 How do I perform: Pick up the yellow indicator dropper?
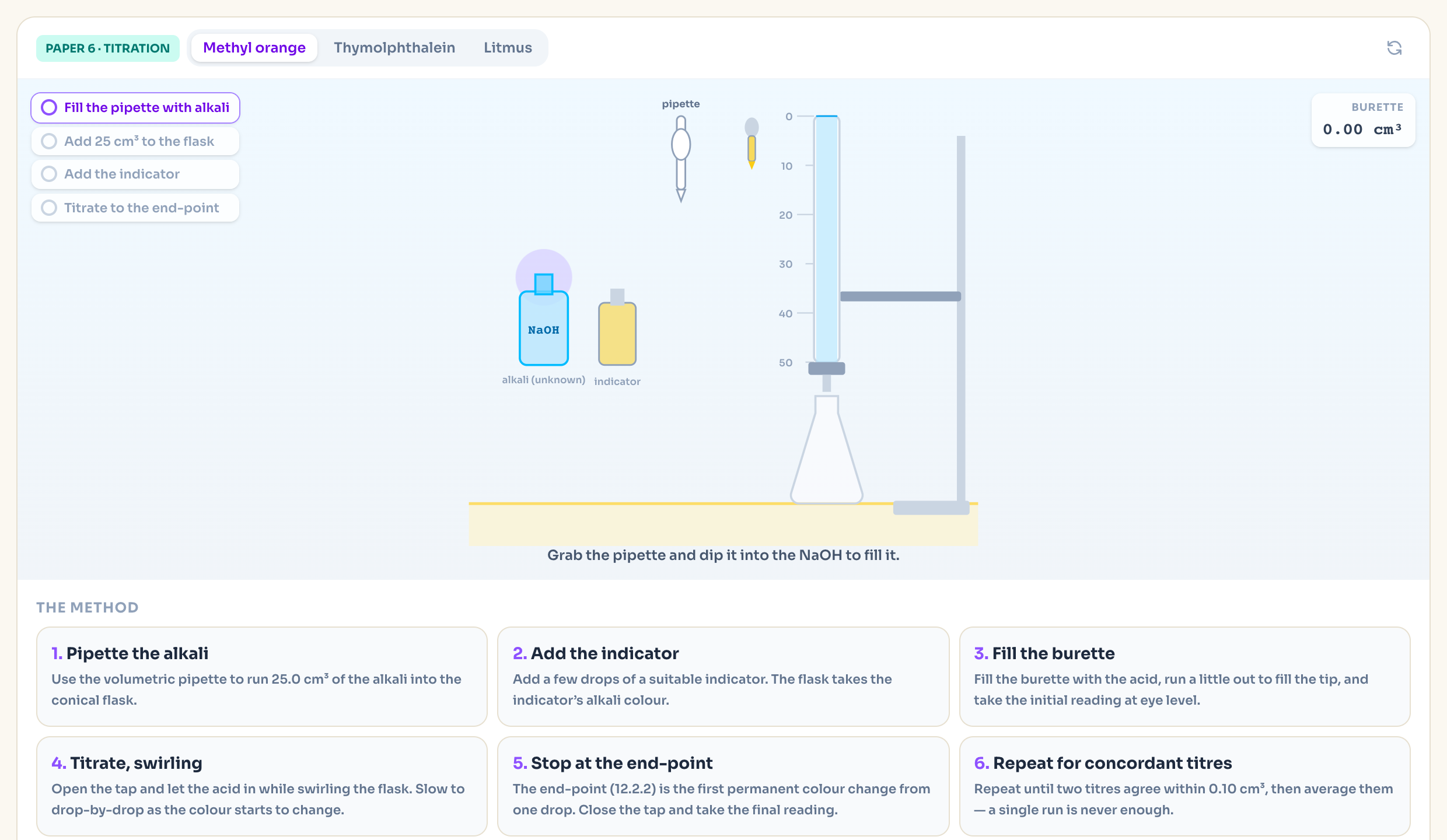pos(752,143)
